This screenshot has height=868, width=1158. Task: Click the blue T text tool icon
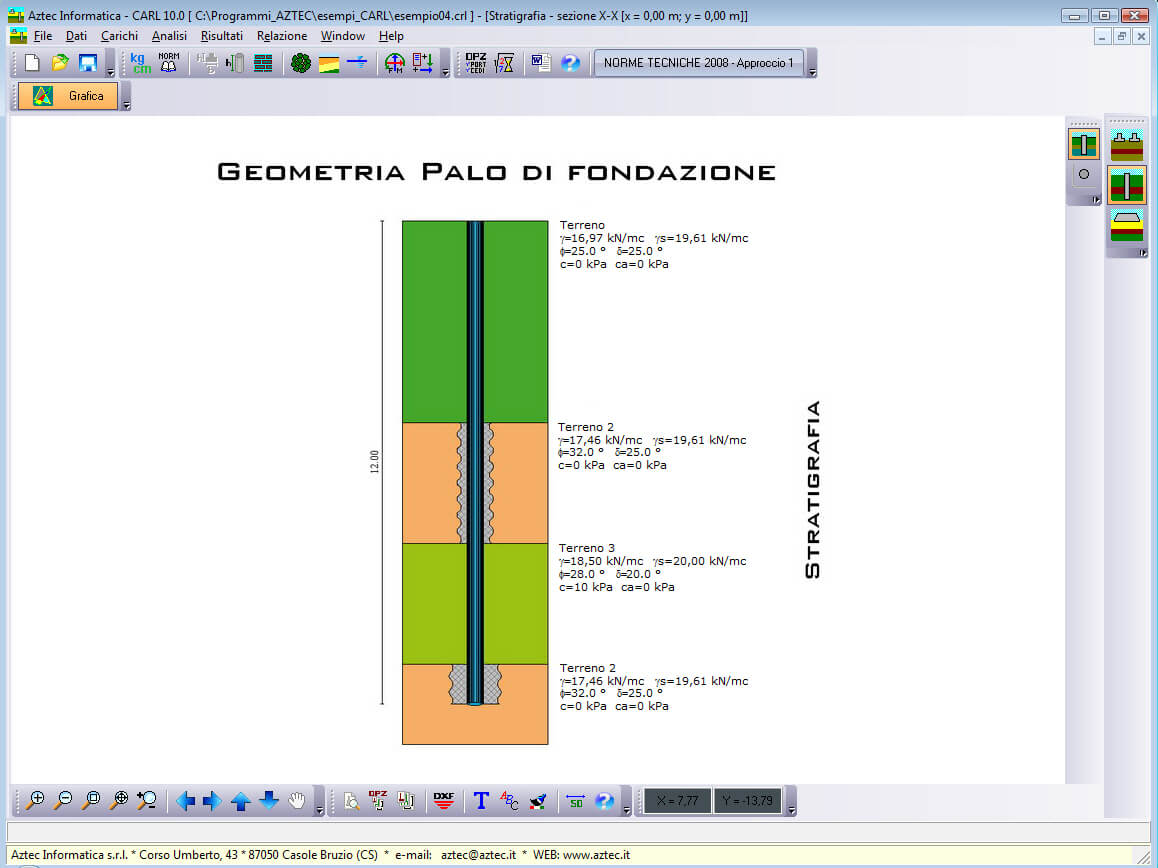tap(481, 800)
